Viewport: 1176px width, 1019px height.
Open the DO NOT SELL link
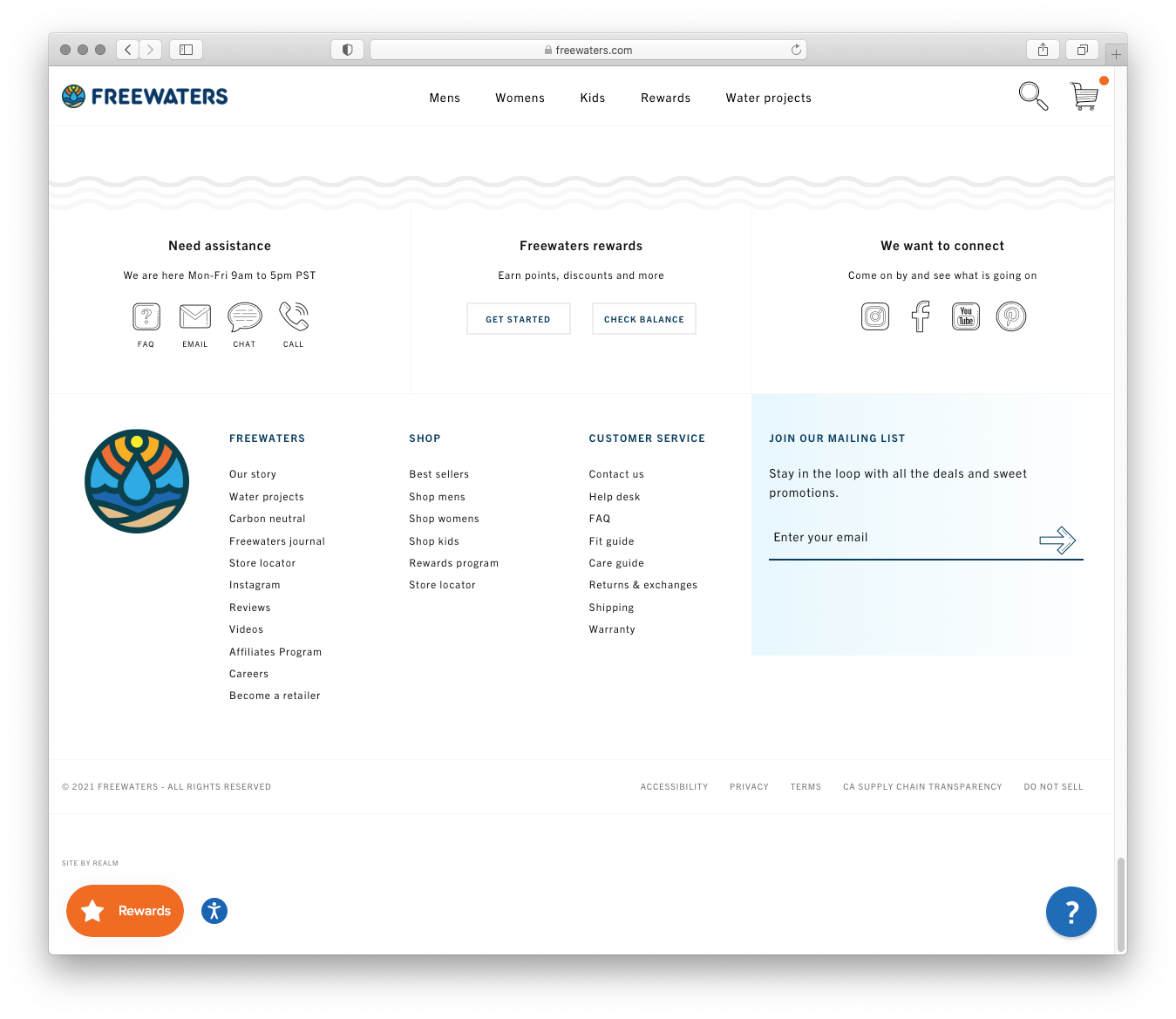click(1054, 787)
